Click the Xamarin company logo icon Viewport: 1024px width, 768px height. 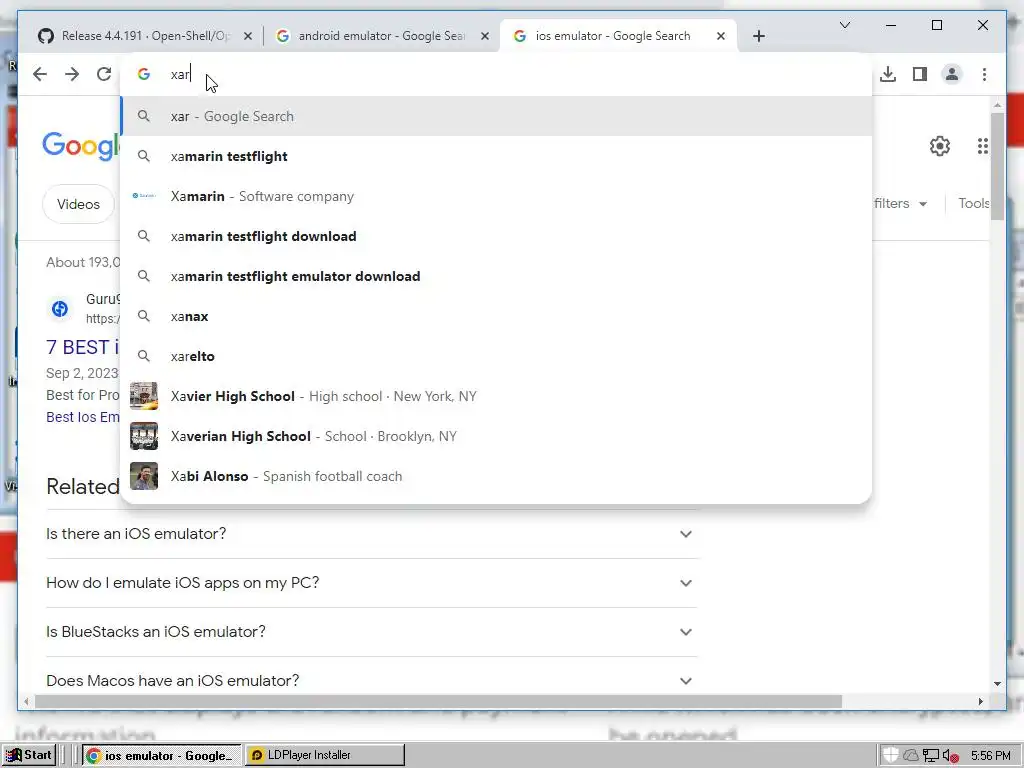[144, 195]
